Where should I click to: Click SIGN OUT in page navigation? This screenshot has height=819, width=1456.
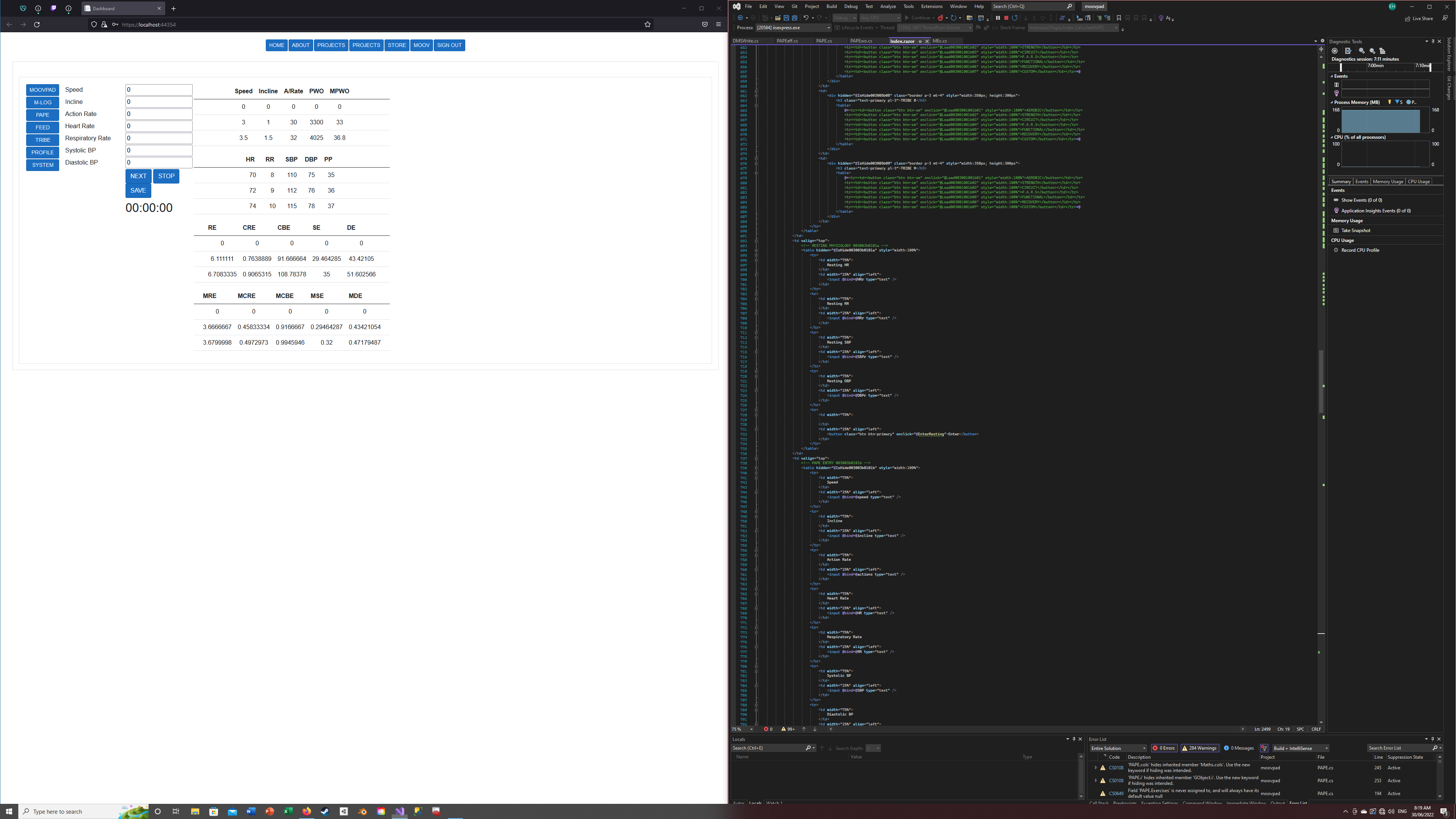pyautogui.click(x=449, y=45)
